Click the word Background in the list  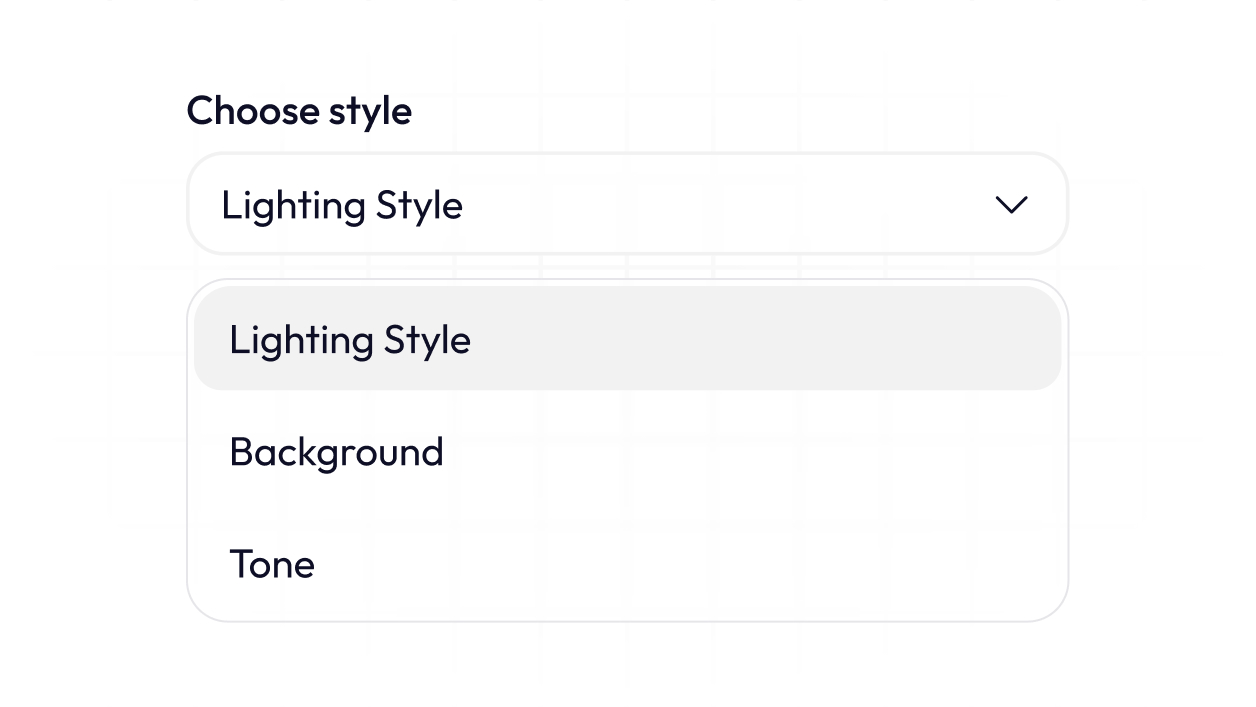pyautogui.click(x=336, y=452)
